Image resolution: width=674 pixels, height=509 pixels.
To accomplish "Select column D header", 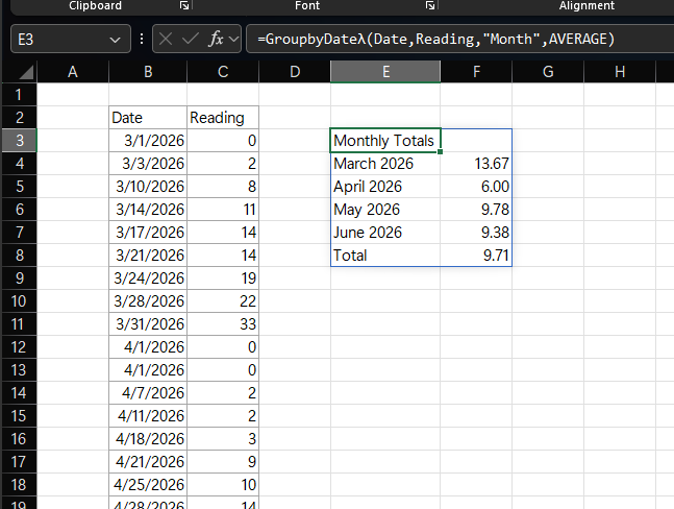I will (x=294, y=71).
